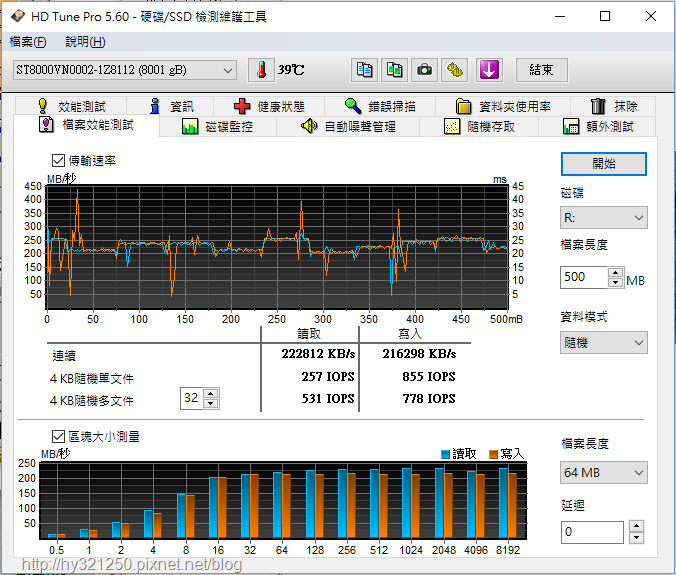Increase the 延遲 delay value
The image size is (676, 575).
click(636, 526)
